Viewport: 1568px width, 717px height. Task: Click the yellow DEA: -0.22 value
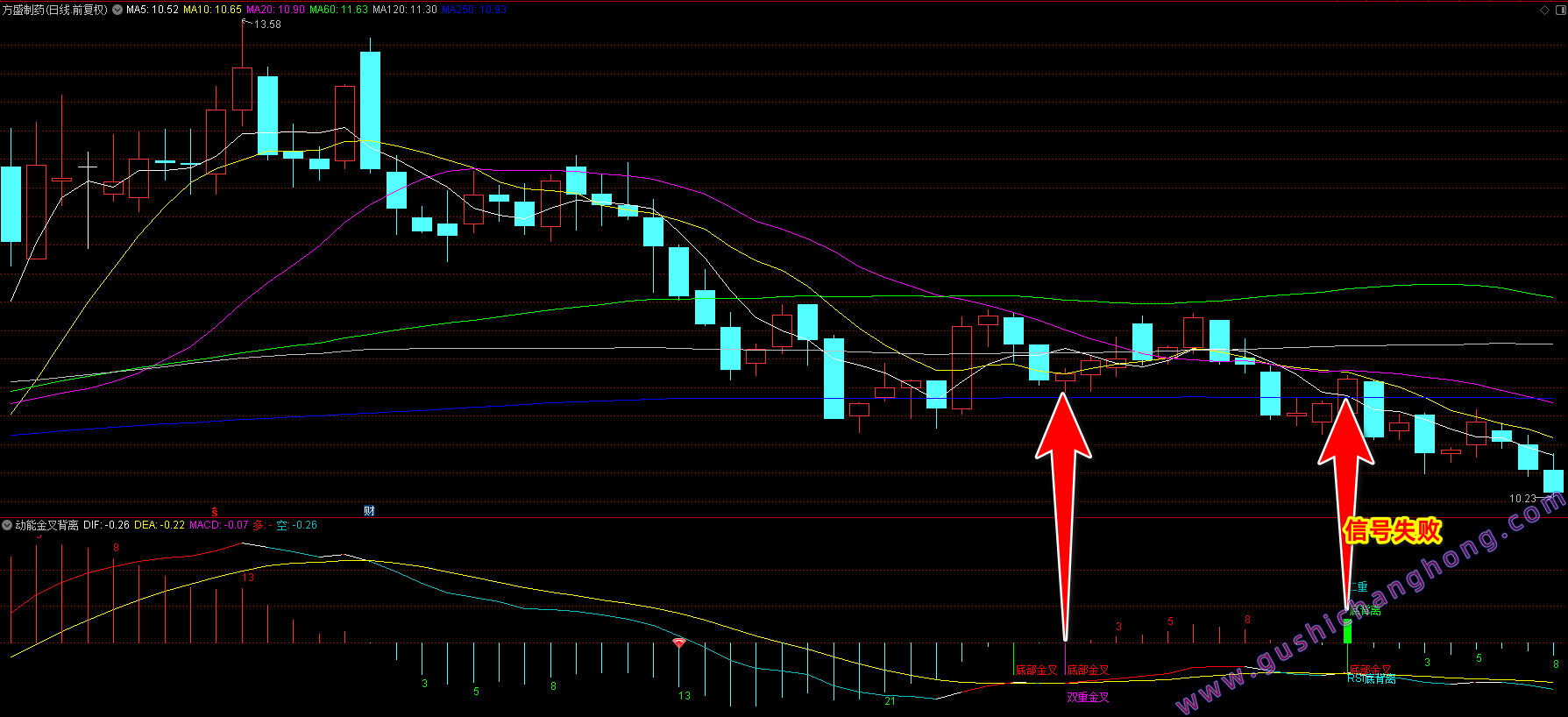(x=160, y=525)
